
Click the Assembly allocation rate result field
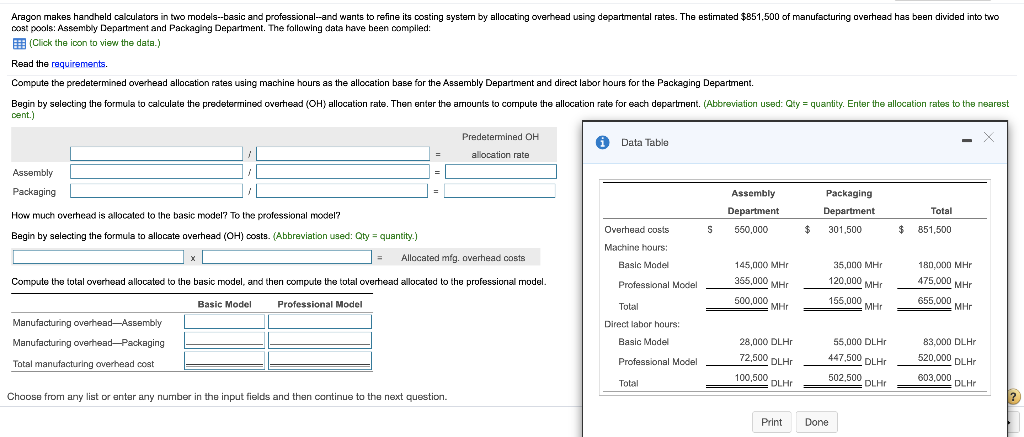pyautogui.click(x=501, y=172)
